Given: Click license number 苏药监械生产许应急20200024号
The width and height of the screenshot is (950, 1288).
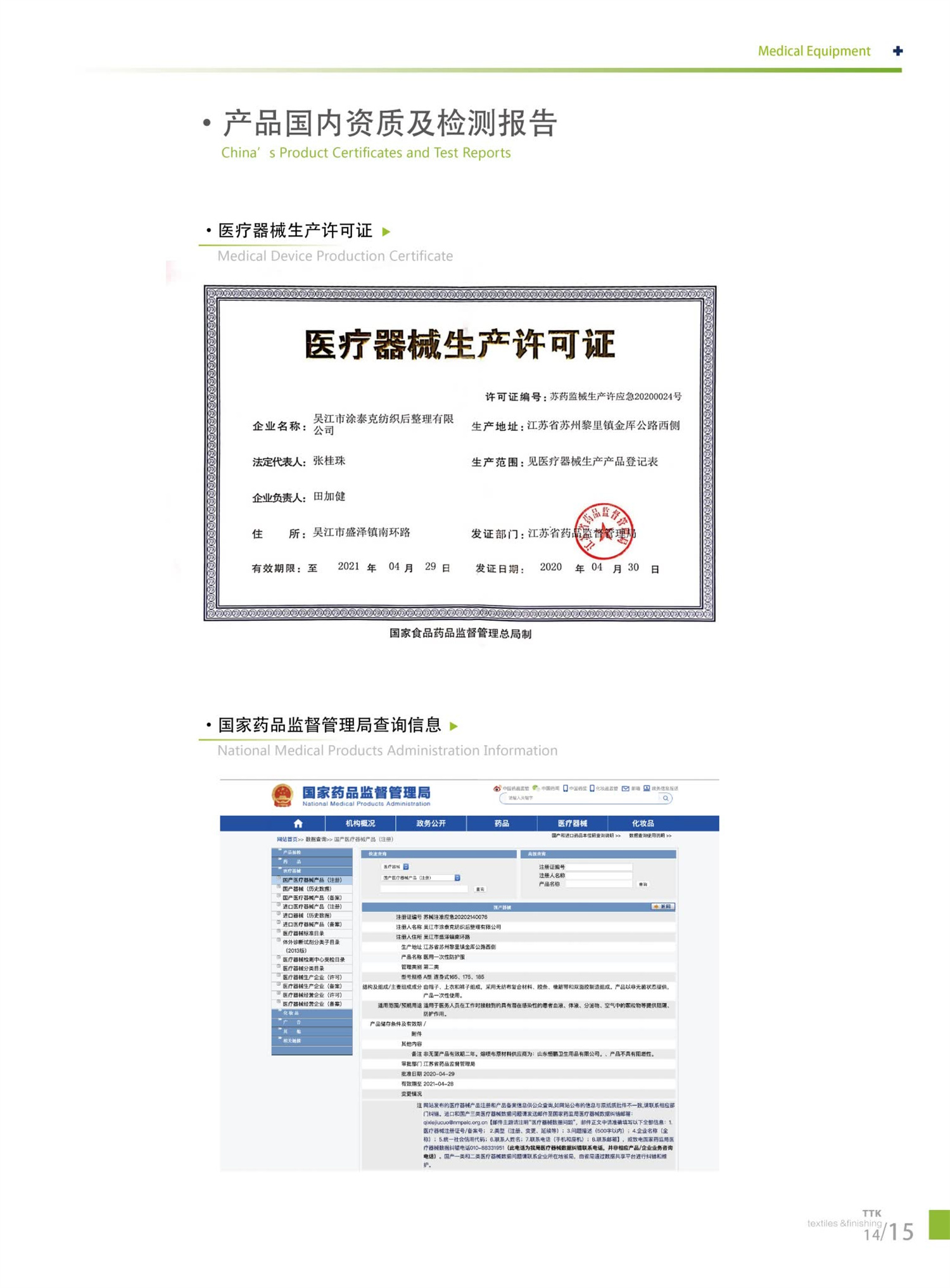Looking at the screenshot, I should [x=616, y=397].
